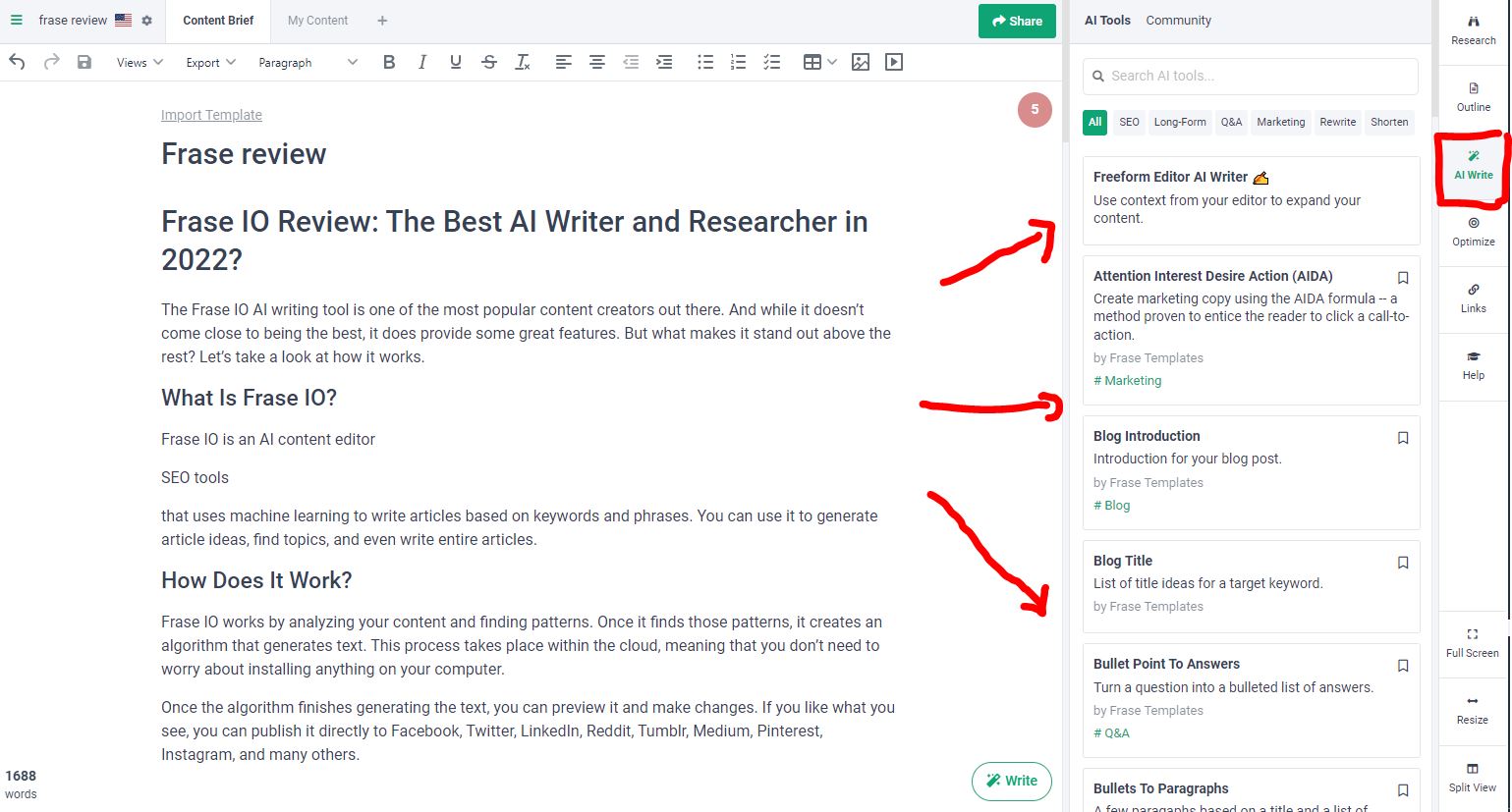Insert an image

(861, 62)
